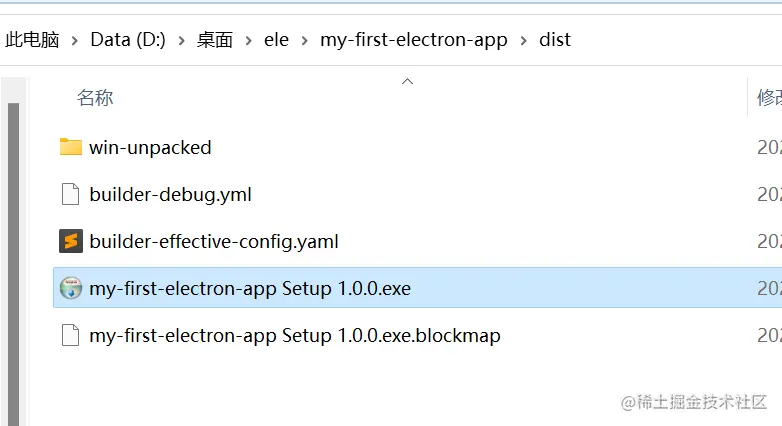
Task: Click the builder-effective-config.yaml Sublime icon
Action: click(x=70, y=241)
